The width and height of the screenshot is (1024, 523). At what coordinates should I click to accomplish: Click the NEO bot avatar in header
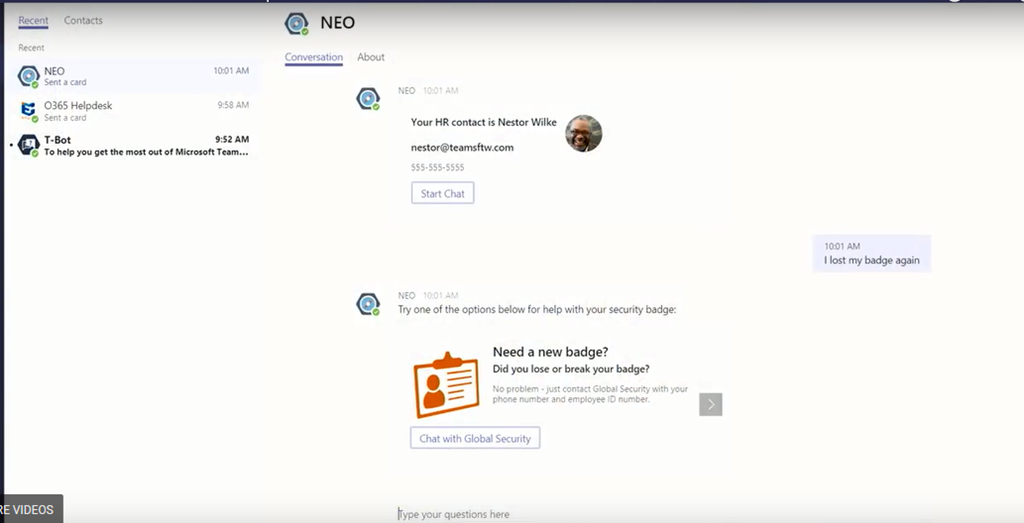coord(296,24)
